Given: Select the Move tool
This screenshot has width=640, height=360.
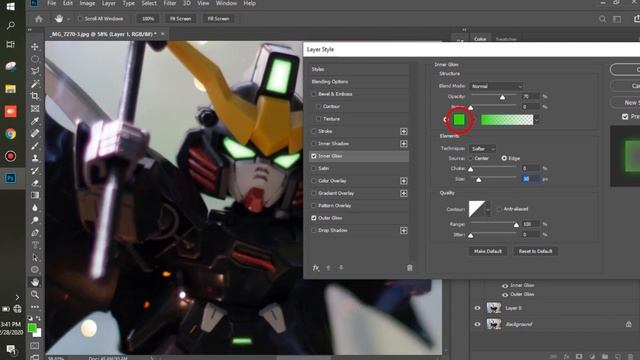Looking at the screenshot, I should [x=35, y=47].
